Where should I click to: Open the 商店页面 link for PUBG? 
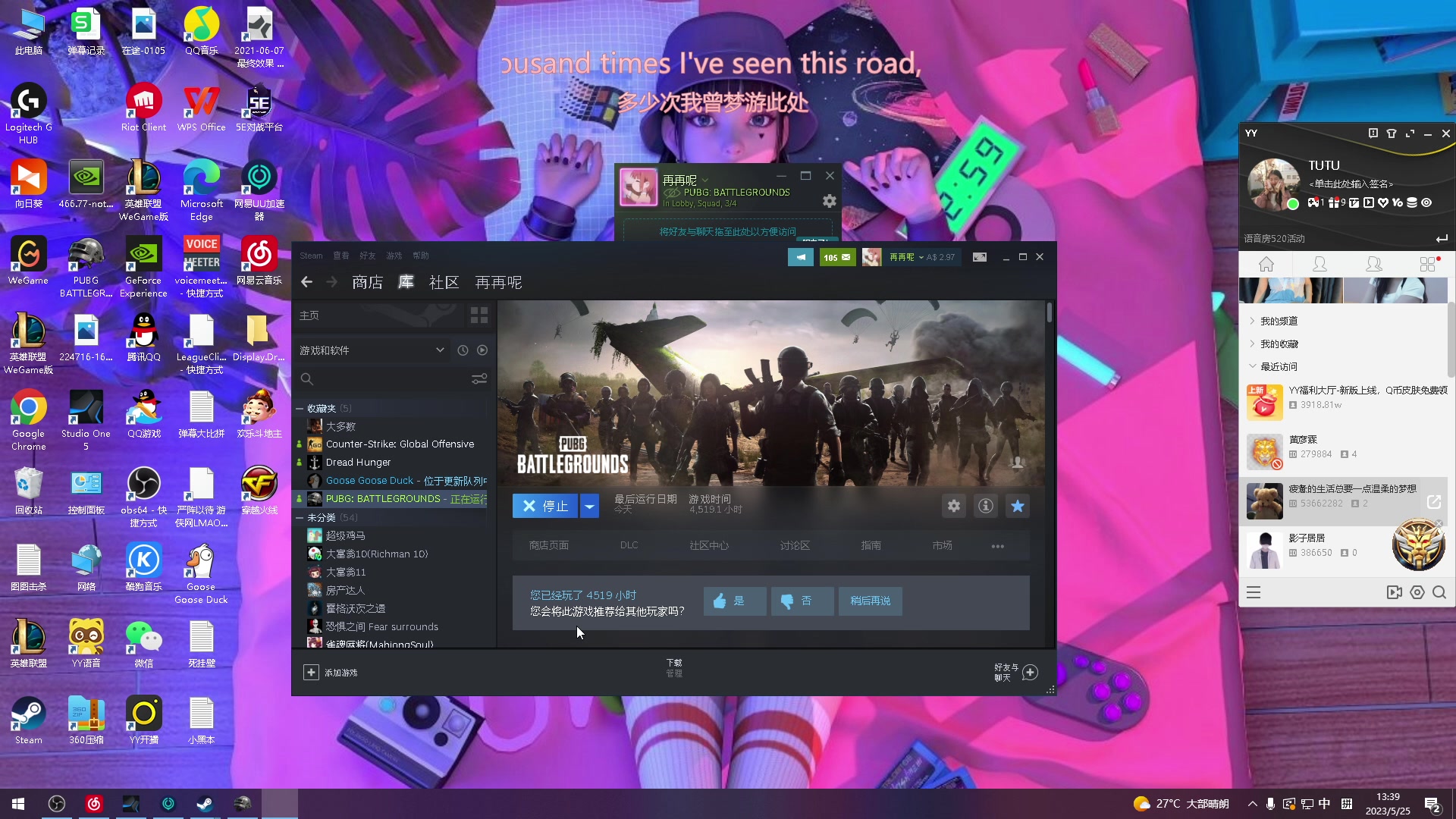point(549,546)
